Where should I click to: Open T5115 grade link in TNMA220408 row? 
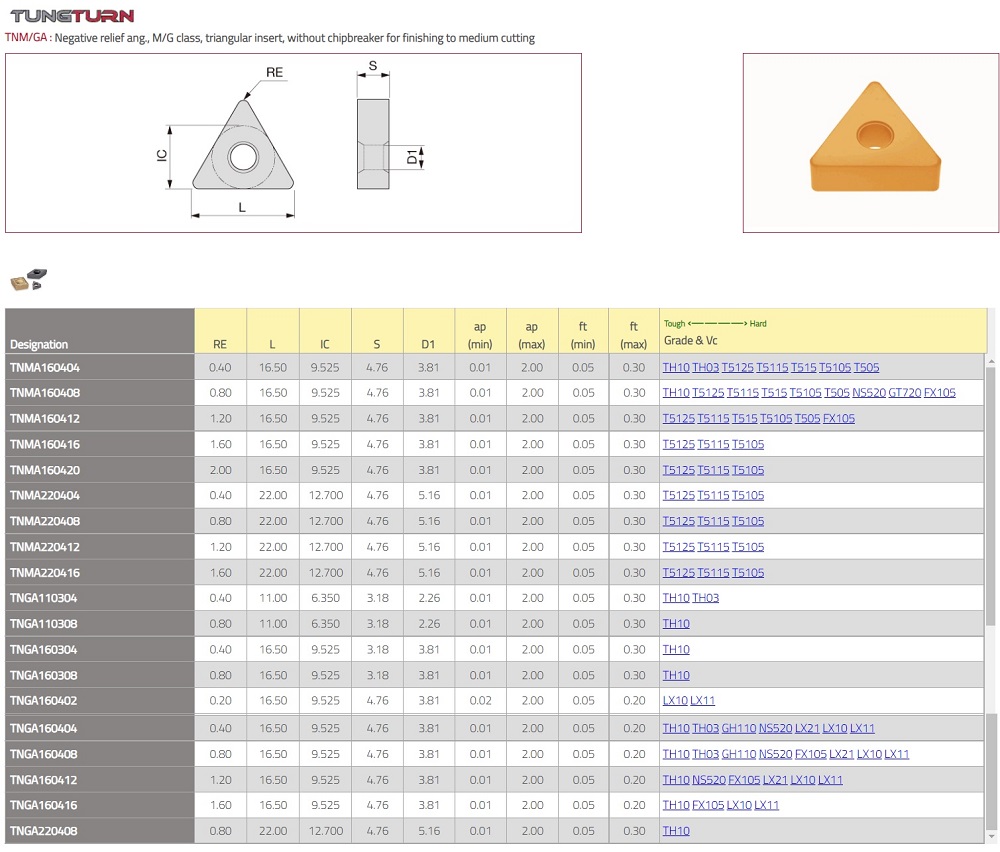click(713, 521)
